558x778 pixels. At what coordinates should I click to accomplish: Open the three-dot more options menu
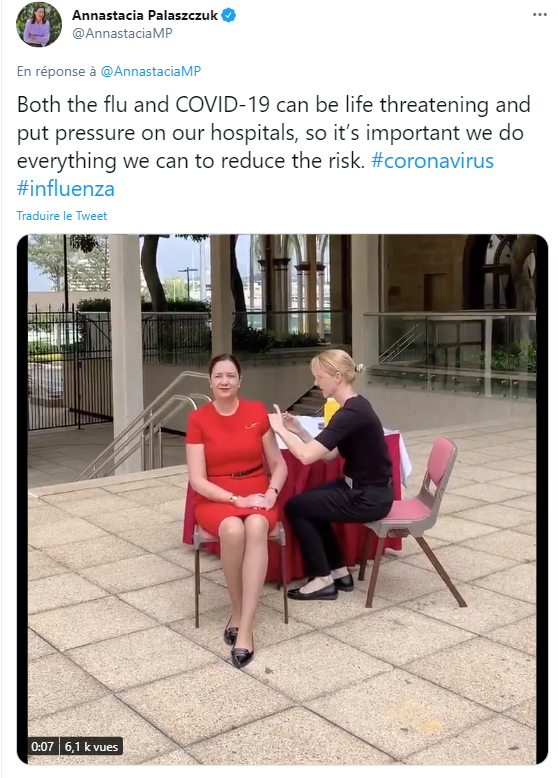[x=540, y=15]
